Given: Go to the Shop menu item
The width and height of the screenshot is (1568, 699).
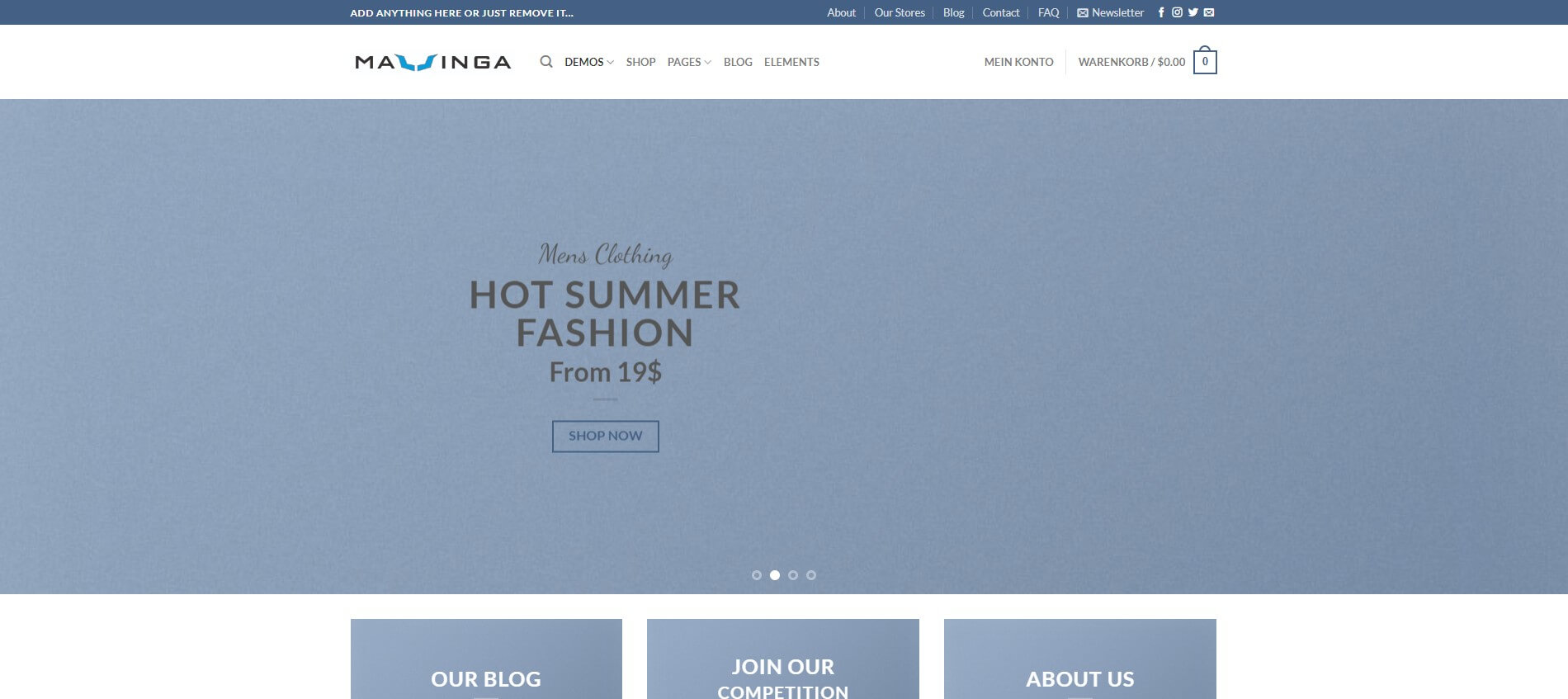Looking at the screenshot, I should tap(640, 62).
